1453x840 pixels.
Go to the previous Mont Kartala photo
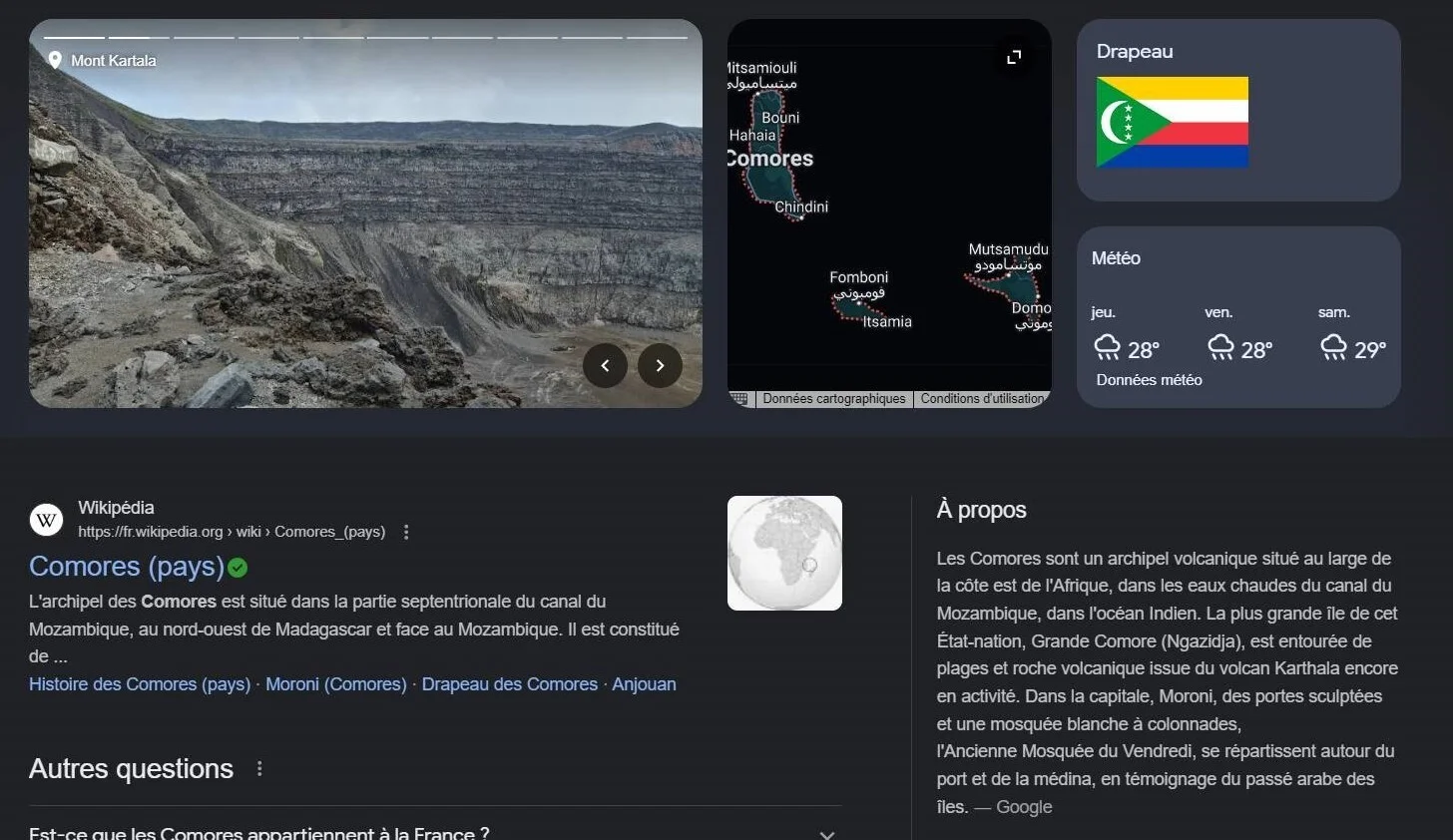(x=605, y=365)
